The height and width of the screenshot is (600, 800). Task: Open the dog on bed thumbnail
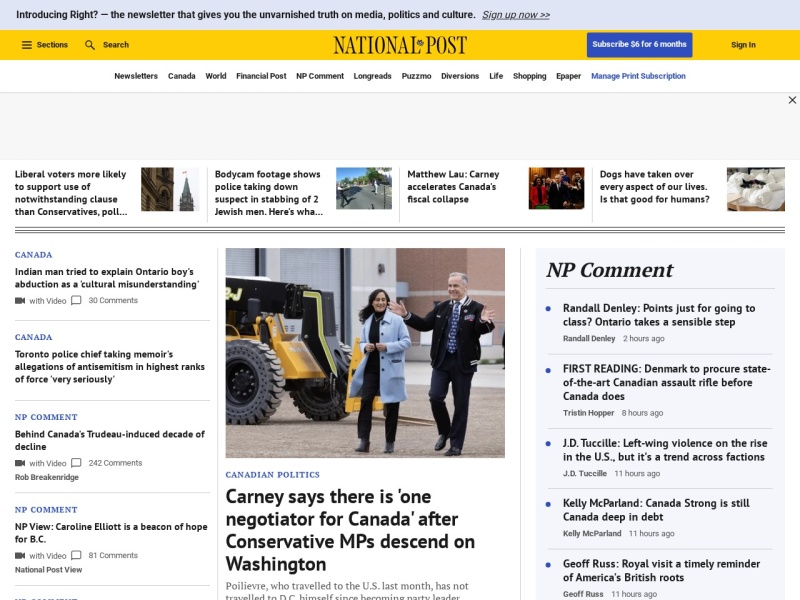pyautogui.click(x=756, y=189)
